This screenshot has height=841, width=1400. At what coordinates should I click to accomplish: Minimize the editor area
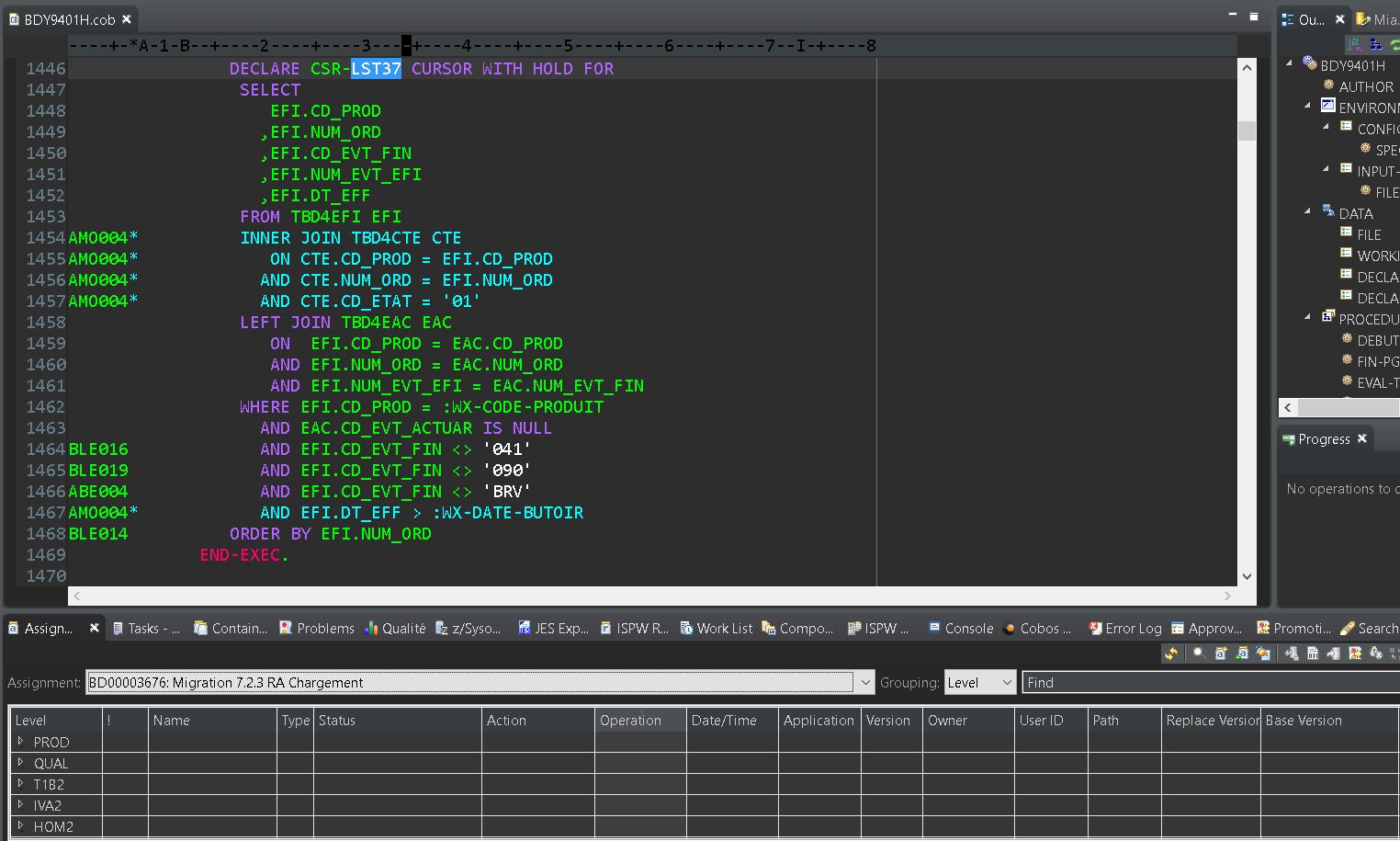click(x=1233, y=16)
